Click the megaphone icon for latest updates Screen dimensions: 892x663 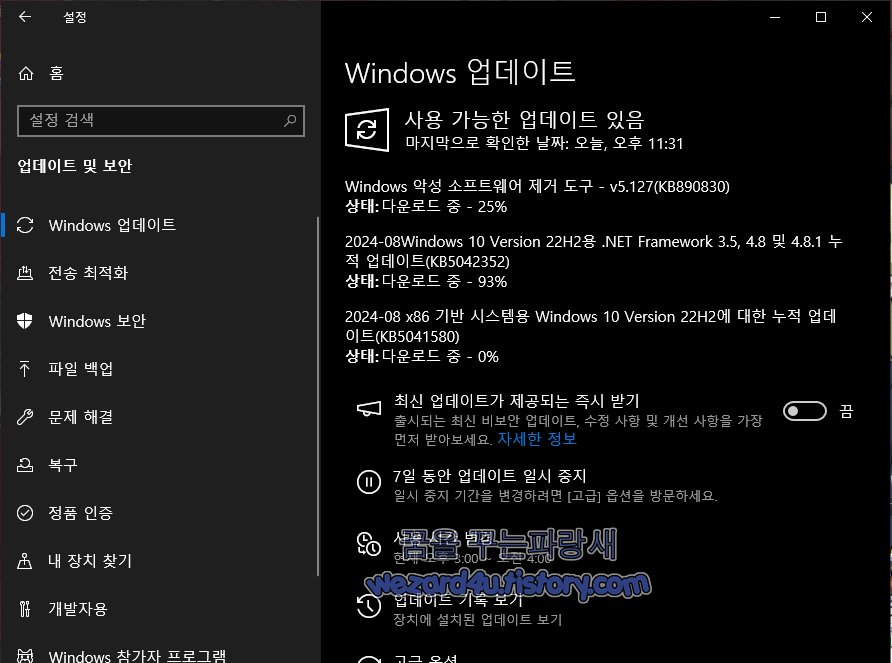point(369,409)
